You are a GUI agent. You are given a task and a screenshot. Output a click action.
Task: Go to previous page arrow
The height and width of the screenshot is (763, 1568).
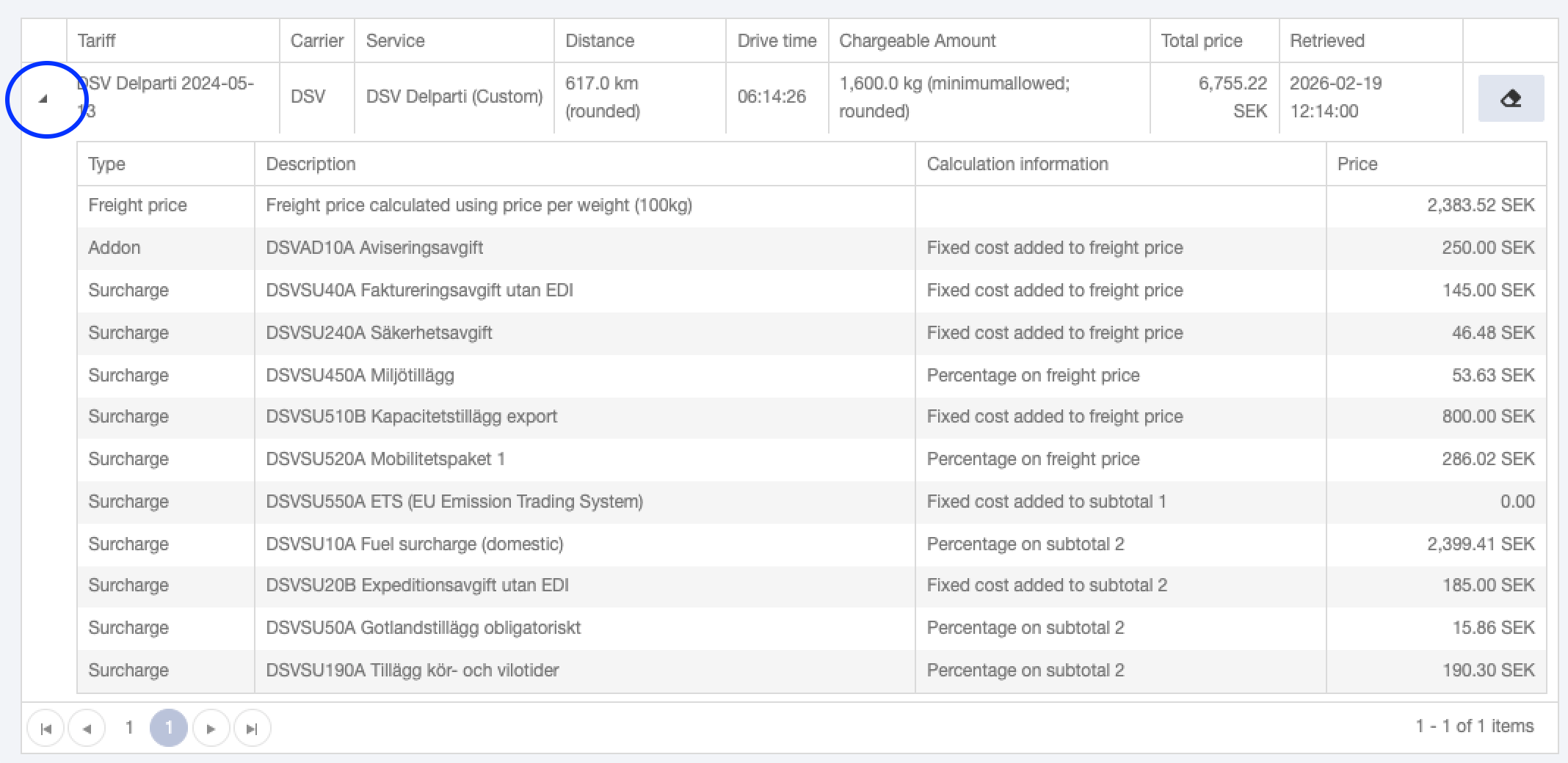87,728
